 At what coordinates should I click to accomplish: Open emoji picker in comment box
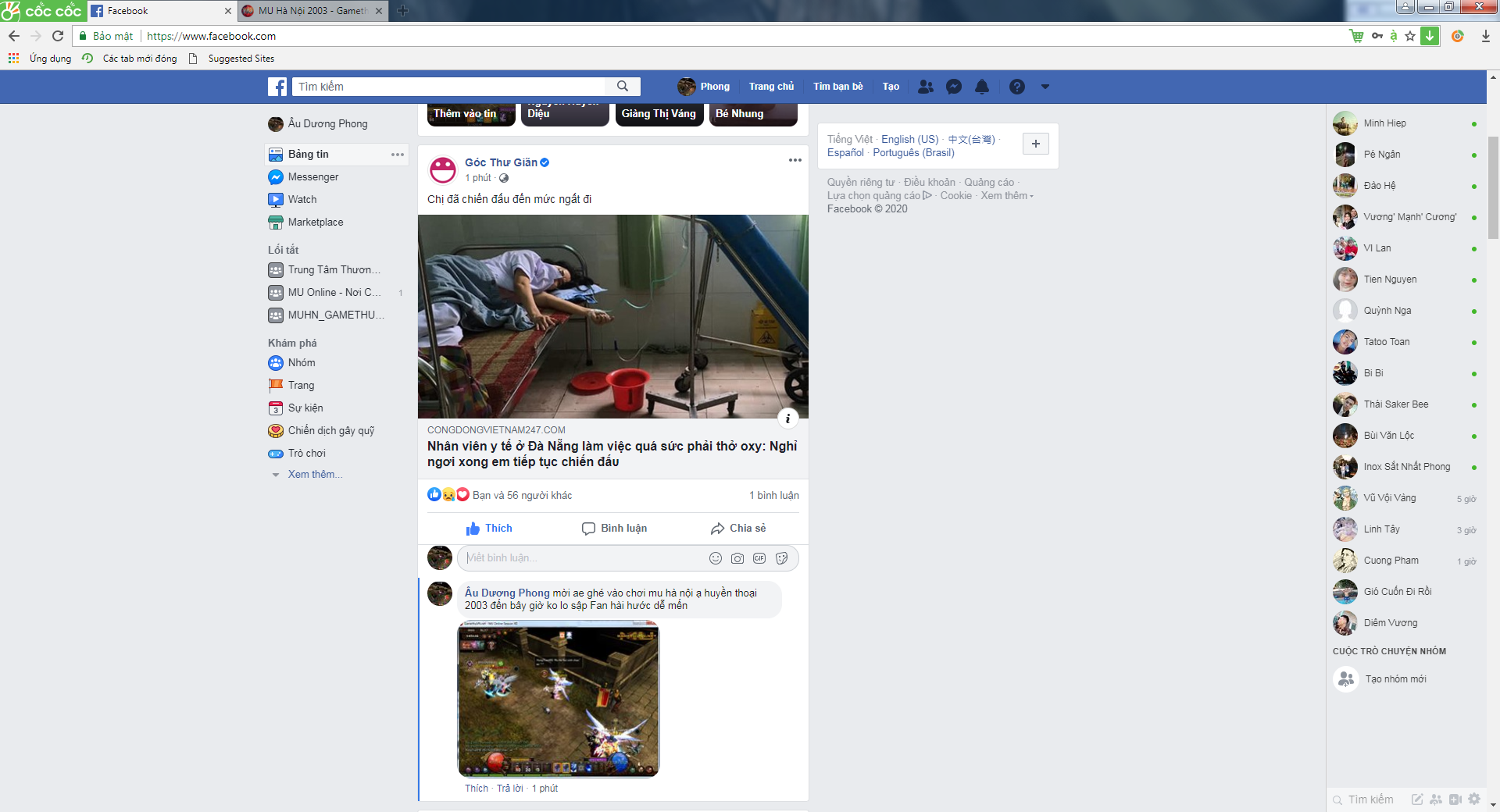click(715, 558)
